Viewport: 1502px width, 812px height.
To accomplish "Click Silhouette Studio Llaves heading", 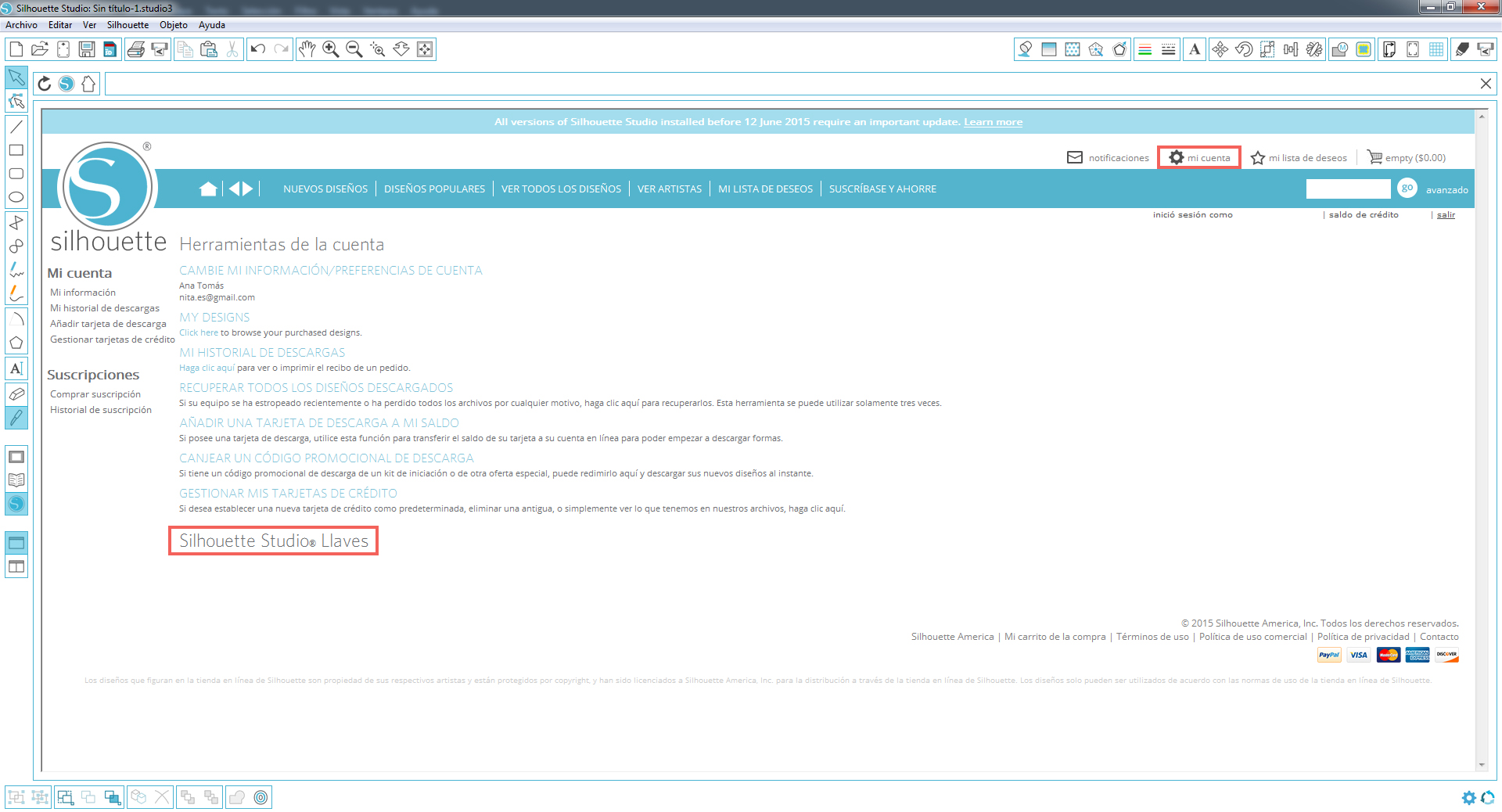I will [273, 541].
